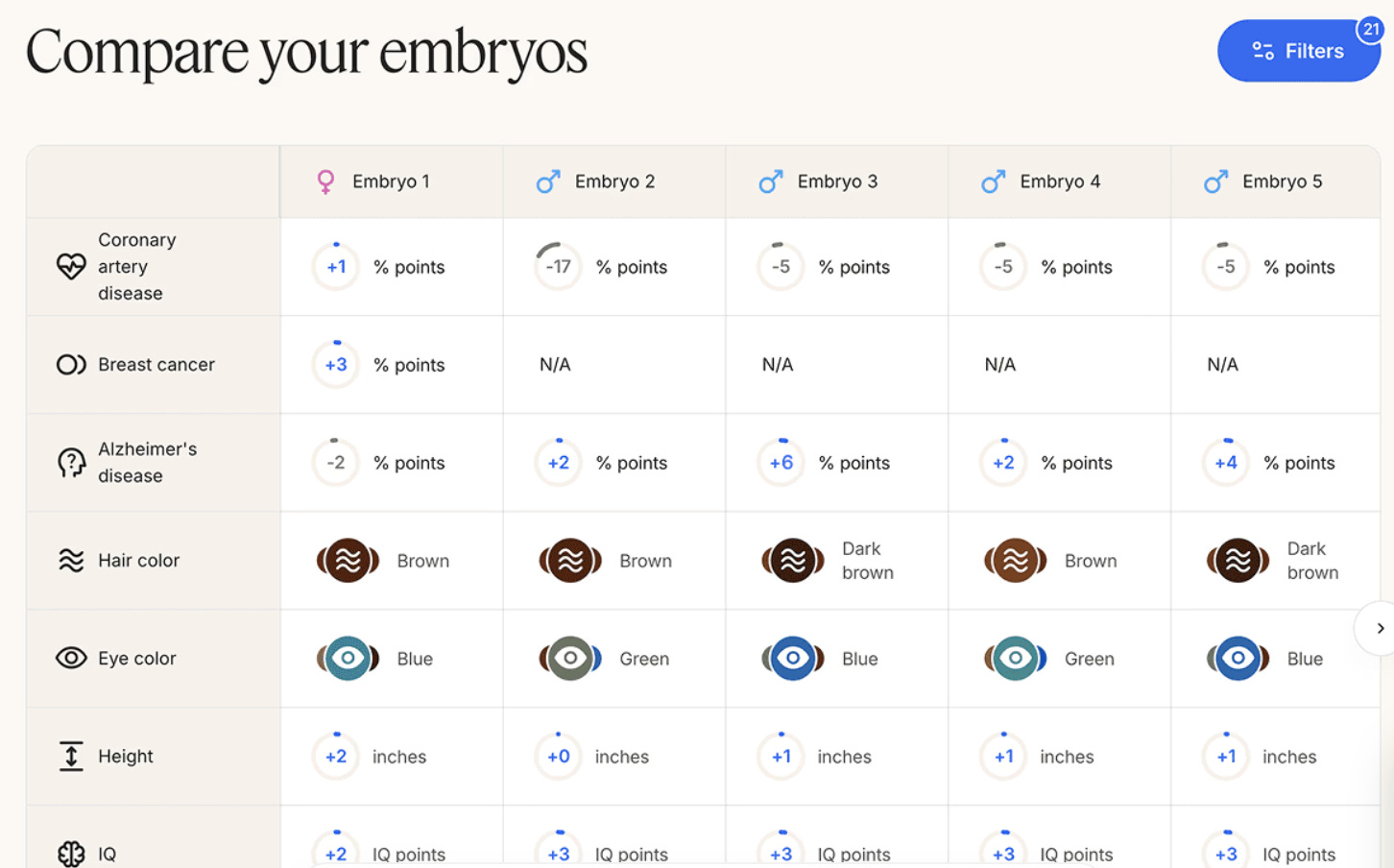This screenshot has height=868, width=1394.
Task: Click Embryo 2 green eye color swatch
Action: [x=570, y=658]
